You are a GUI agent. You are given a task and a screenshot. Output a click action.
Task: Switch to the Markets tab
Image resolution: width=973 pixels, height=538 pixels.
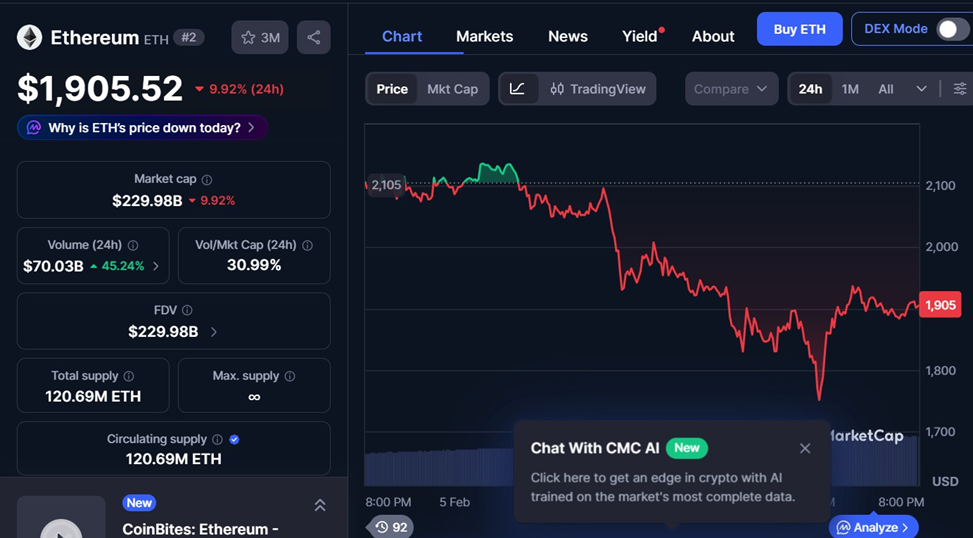[x=484, y=36]
